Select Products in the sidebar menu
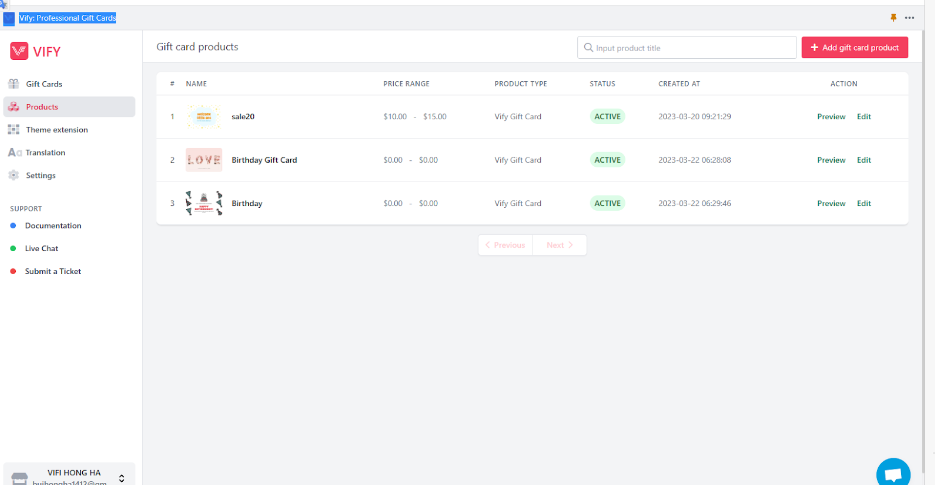Viewport: 935px width, 486px height. [42, 107]
